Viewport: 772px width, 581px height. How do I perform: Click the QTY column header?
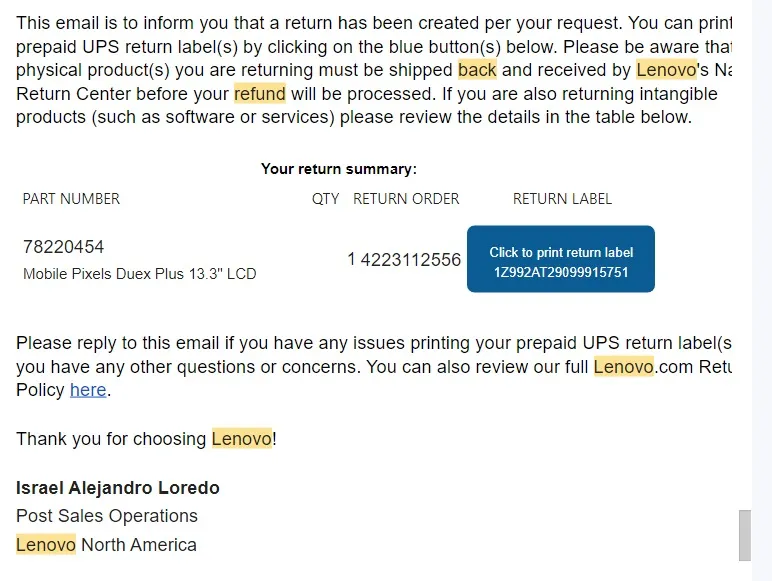325,199
